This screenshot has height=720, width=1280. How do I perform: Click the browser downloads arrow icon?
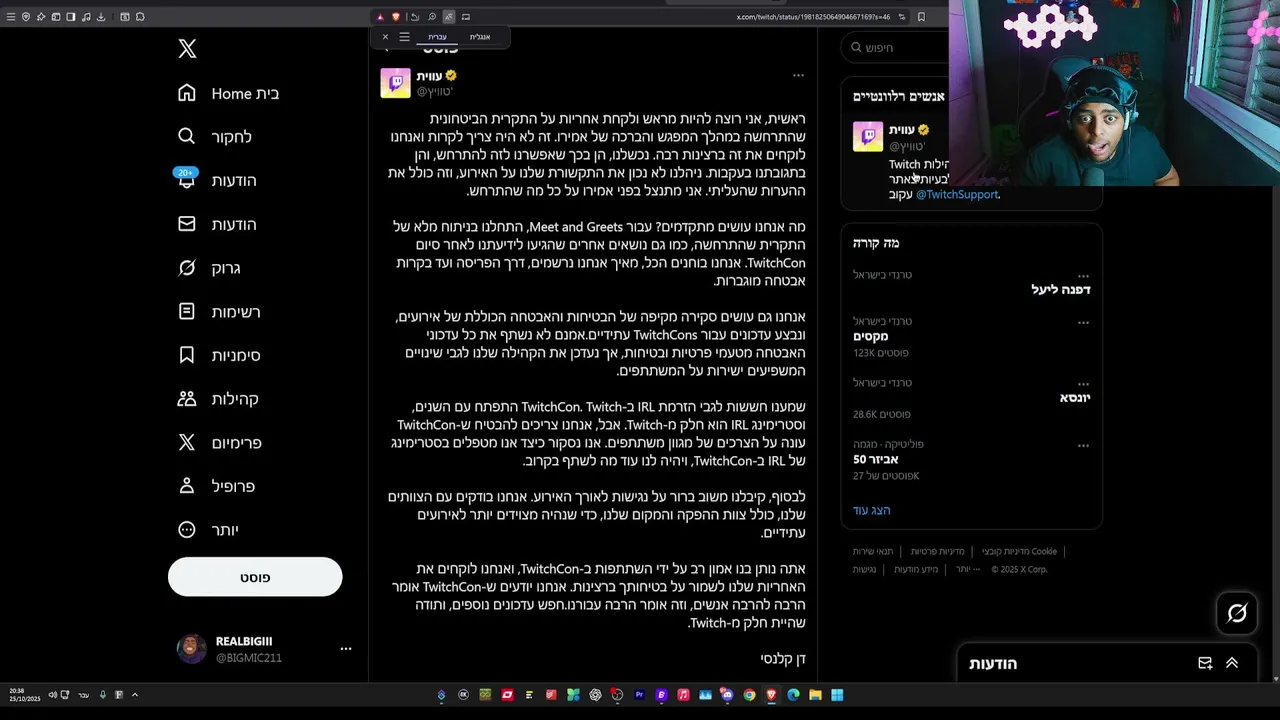click(101, 17)
